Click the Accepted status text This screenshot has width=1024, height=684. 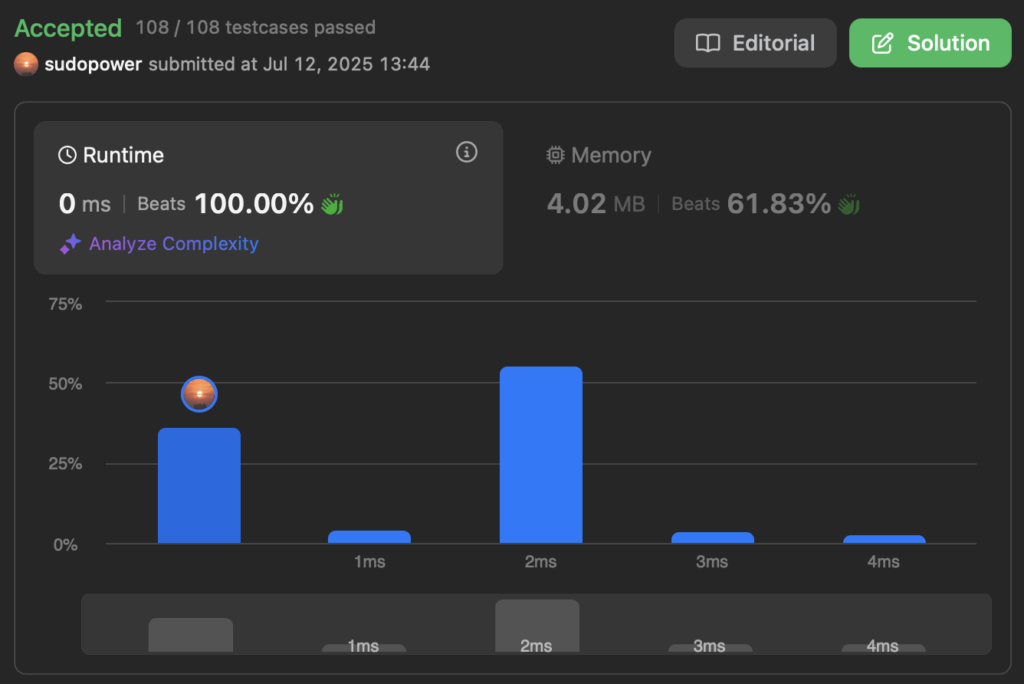pyautogui.click(x=68, y=28)
